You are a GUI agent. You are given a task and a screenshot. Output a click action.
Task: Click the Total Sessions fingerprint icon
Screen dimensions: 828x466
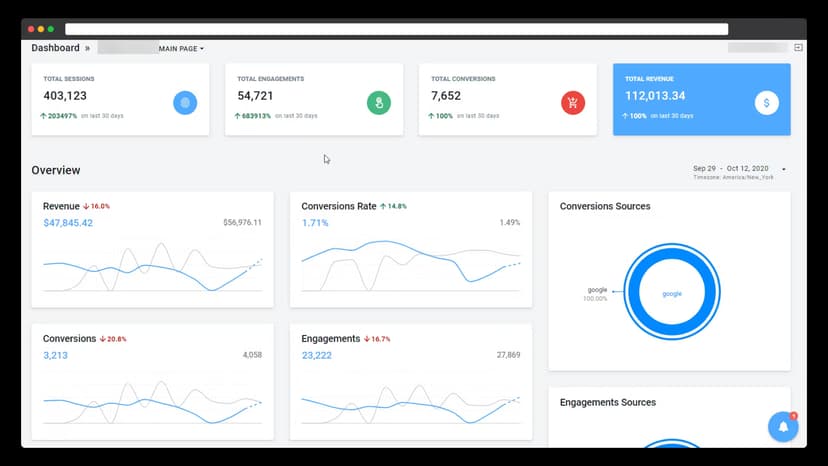[x=185, y=102]
